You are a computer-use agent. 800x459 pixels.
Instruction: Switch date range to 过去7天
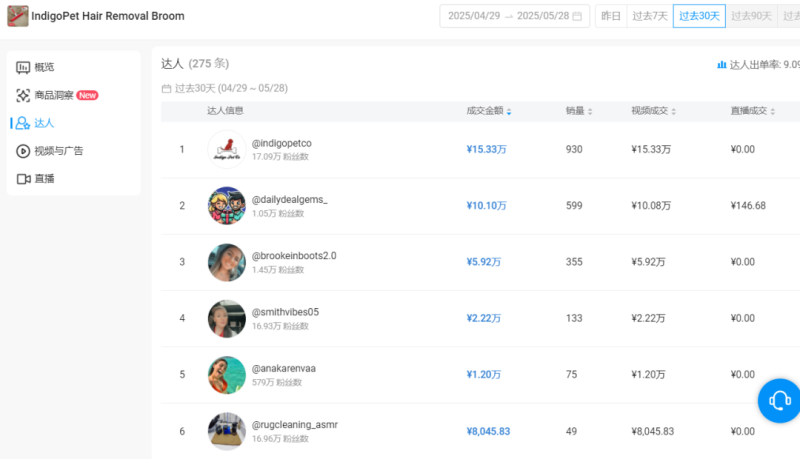[649, 16]
